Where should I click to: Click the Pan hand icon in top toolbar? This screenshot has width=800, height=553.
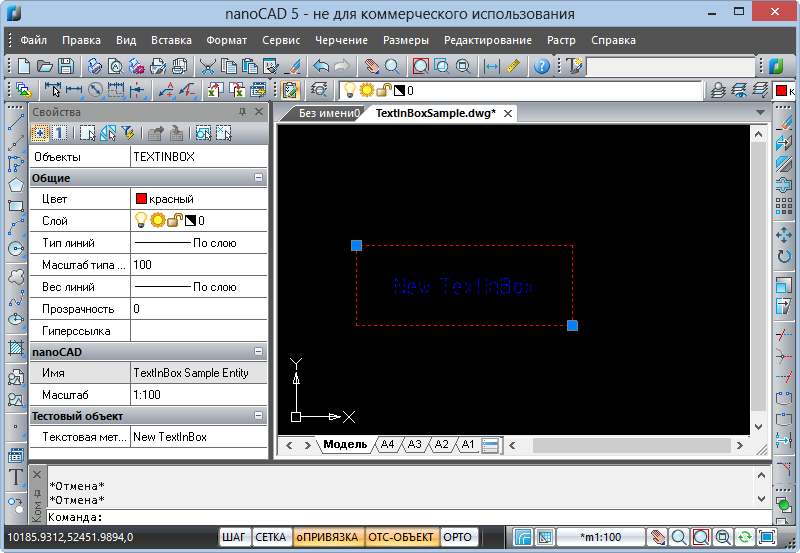click(372, 66)
